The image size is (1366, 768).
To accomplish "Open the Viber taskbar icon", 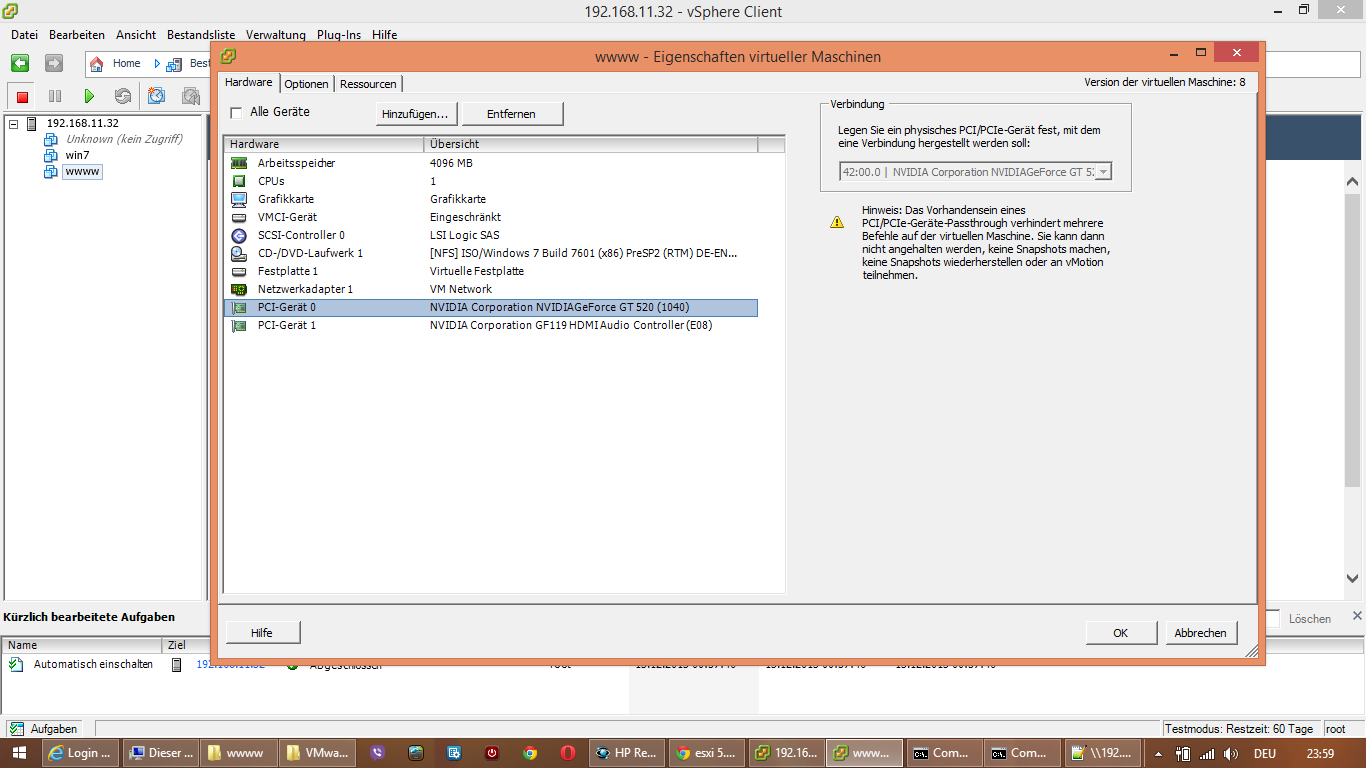I will coord(377,753).
